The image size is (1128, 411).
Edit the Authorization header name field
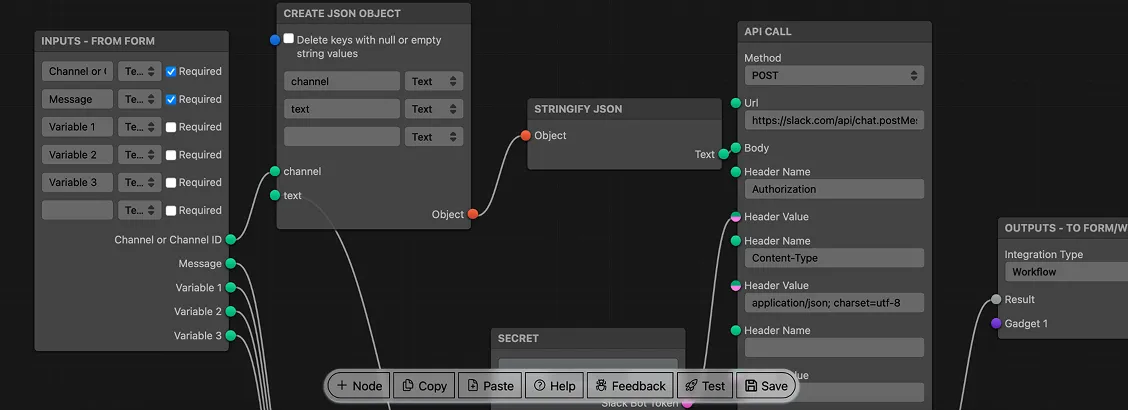click(834, 189)
